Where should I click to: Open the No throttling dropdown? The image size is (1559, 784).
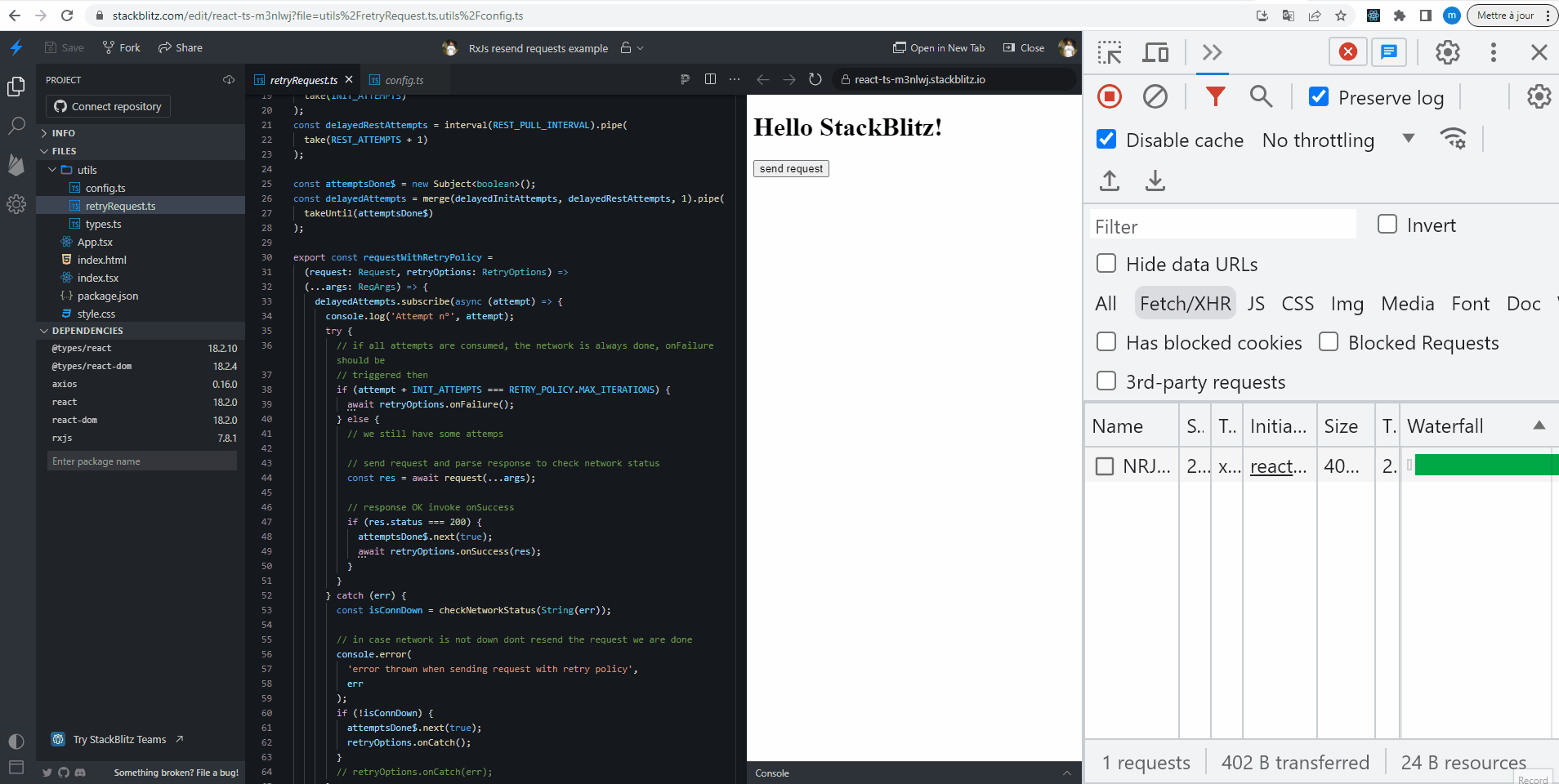pyautogui.click(x=1338, y=140)
